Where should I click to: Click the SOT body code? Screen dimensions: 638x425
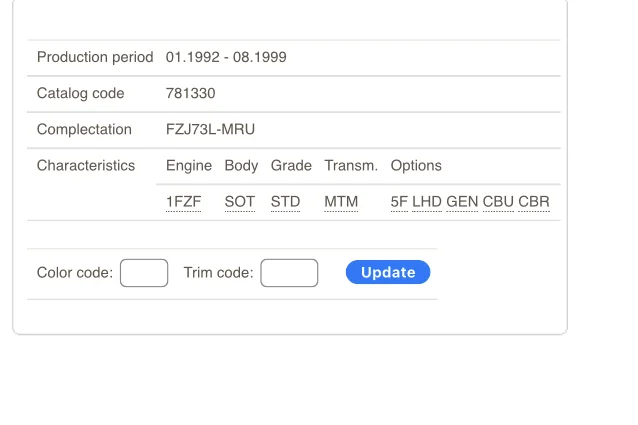pos(239,202)
